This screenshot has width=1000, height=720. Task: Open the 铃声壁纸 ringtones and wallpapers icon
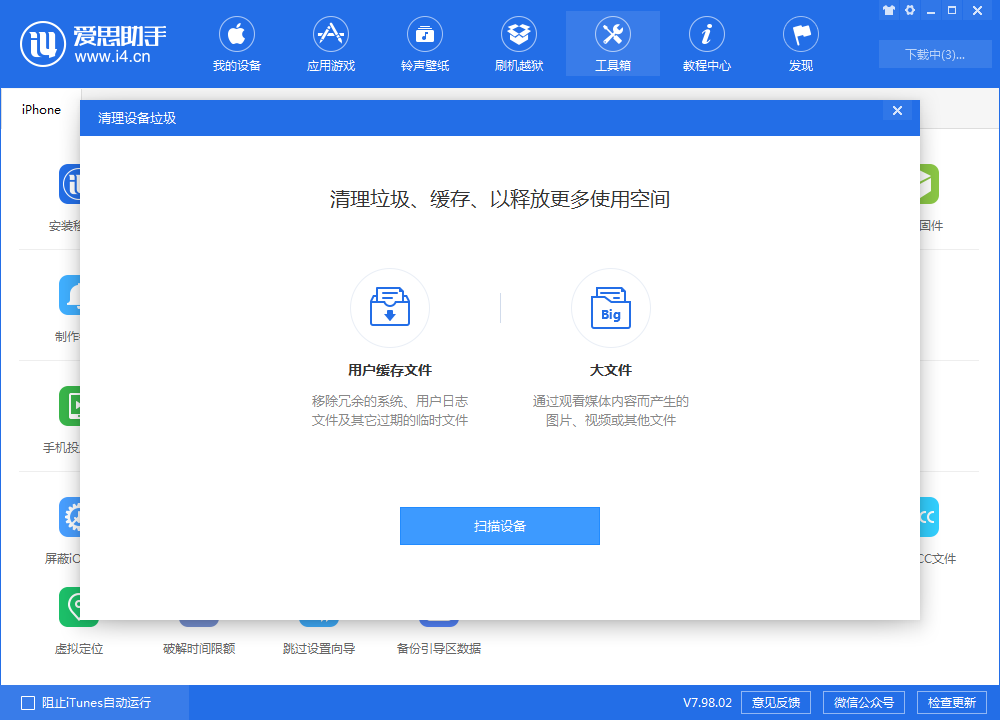pyautogui.click(x=425, y=32)
